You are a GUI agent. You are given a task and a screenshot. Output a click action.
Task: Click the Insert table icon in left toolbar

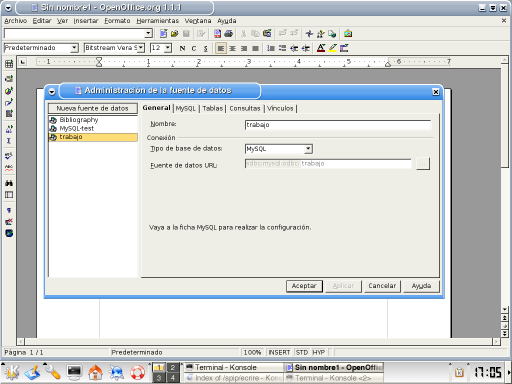point(9,64)
